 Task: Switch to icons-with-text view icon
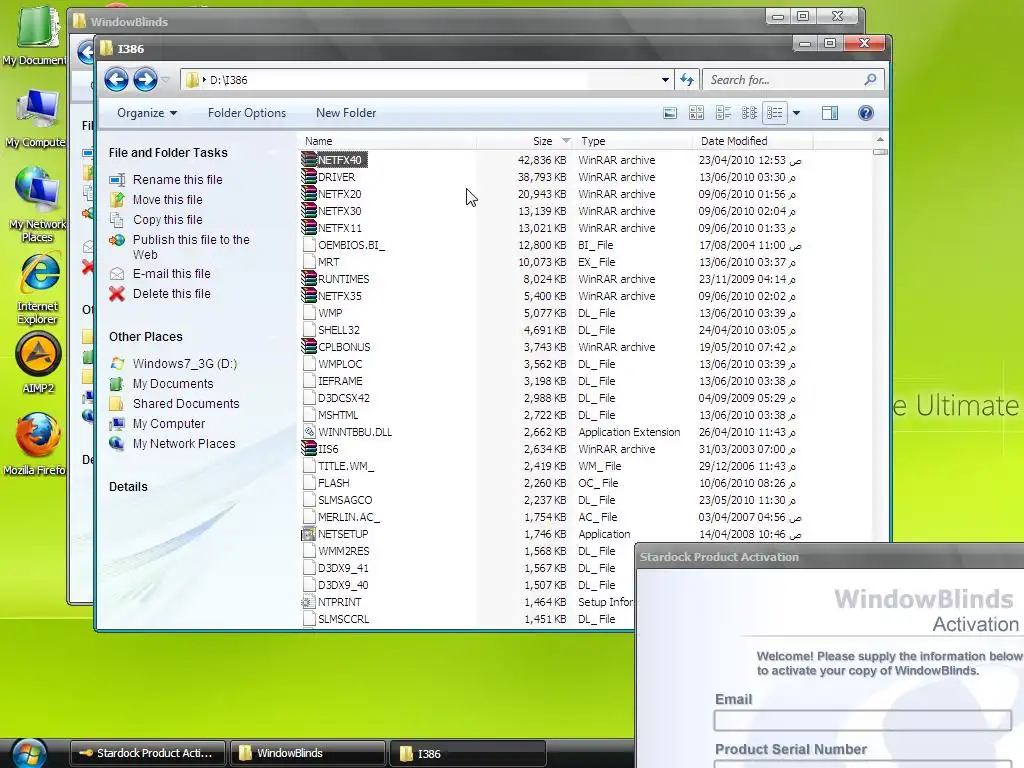click(x=723, y=113)
